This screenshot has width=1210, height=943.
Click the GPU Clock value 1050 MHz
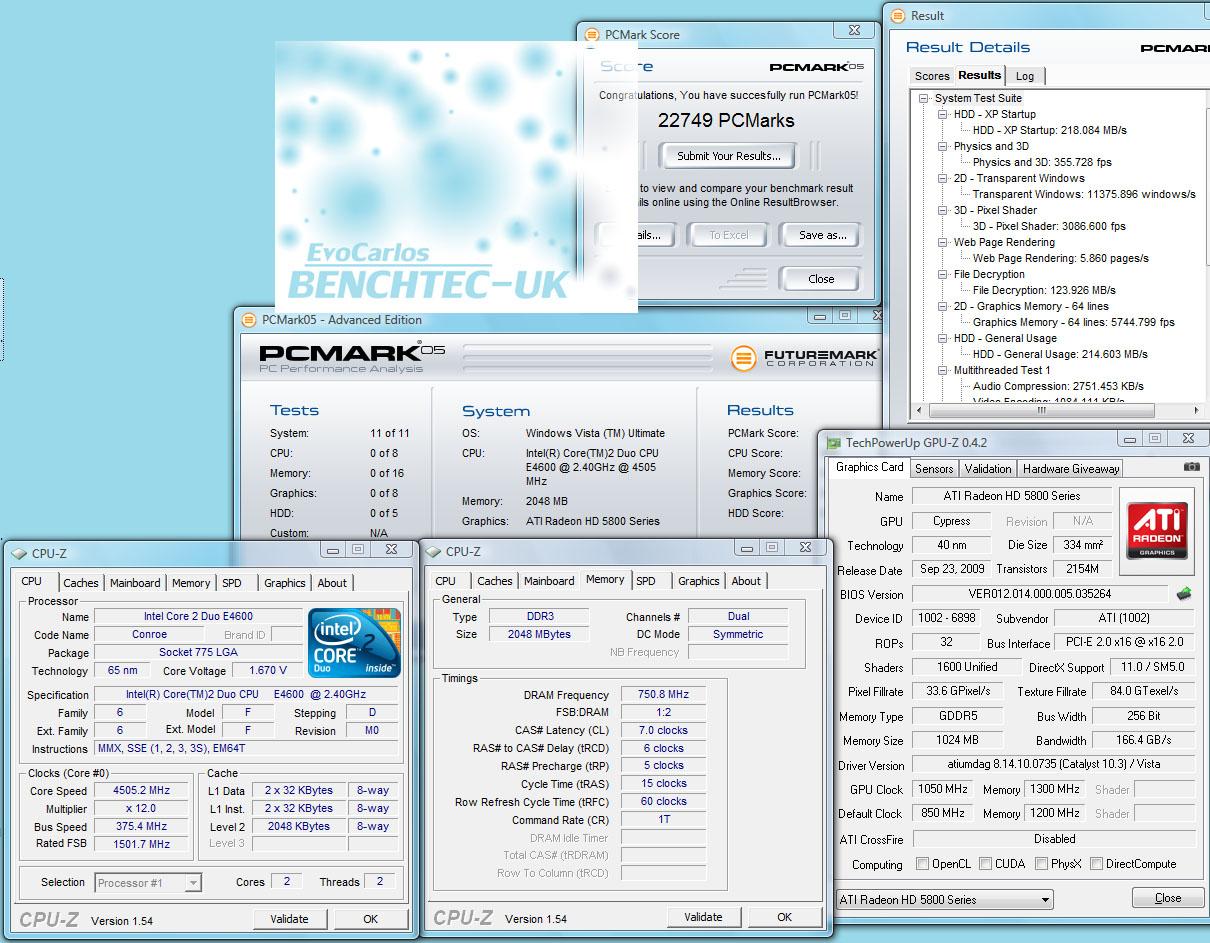[943, 790]
